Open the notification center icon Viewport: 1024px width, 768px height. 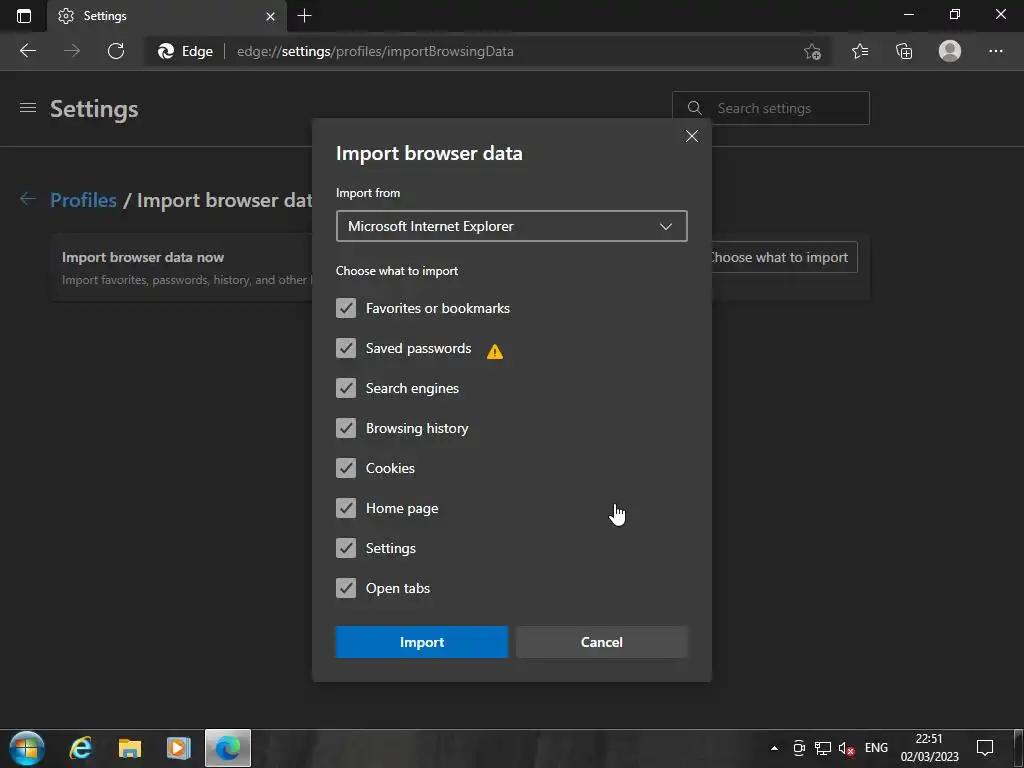click(x=985, y=748)
